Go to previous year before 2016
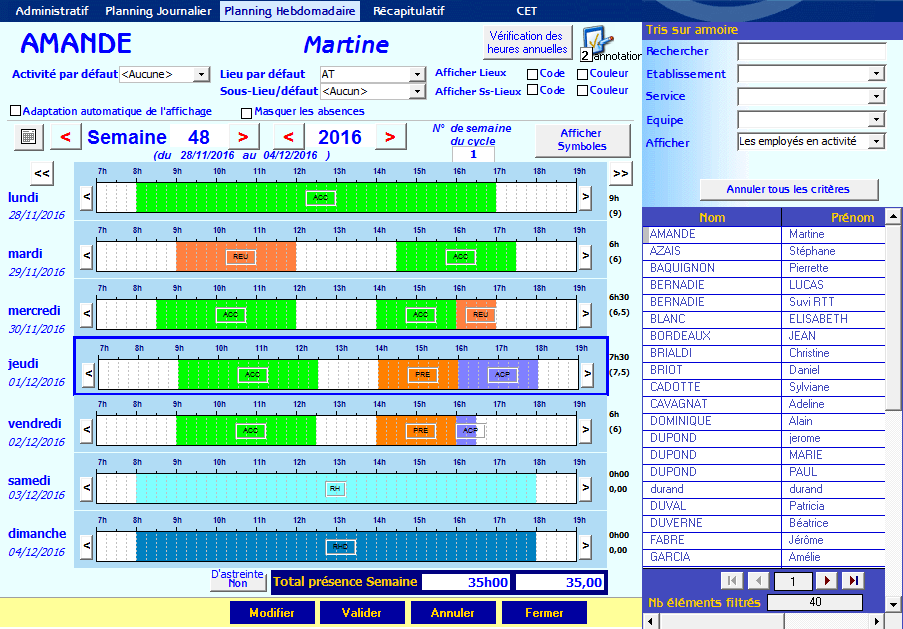 click(289, 137)
